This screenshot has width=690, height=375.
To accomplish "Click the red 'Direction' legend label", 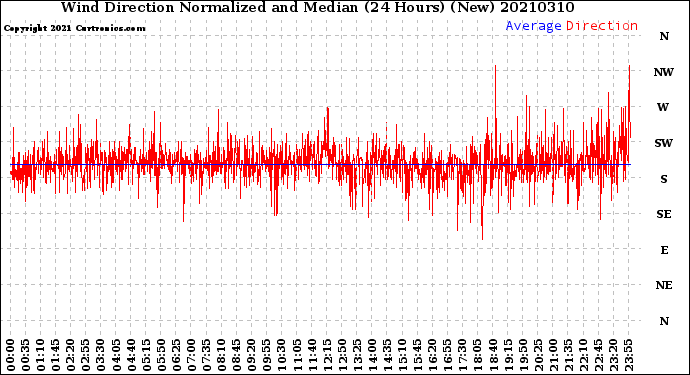I will coord(602,26).
